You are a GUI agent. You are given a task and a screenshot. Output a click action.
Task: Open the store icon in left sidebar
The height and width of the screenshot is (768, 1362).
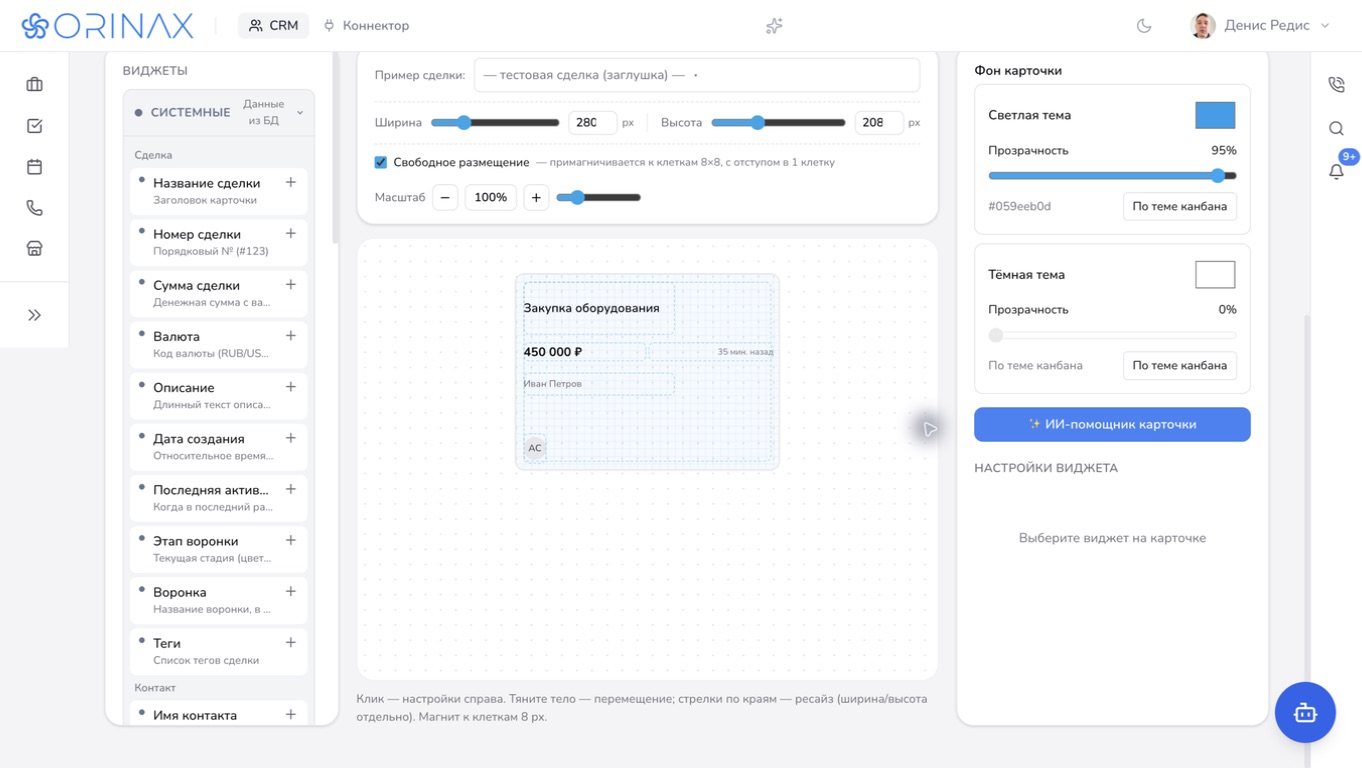tap(34, 249)
